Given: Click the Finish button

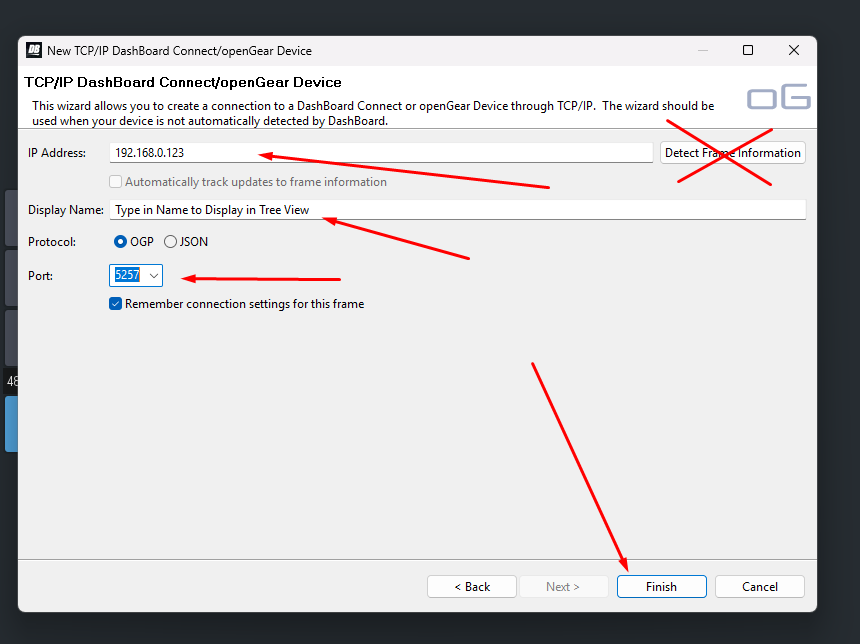Looking at the screenshot, I should [x=661, y=587].
